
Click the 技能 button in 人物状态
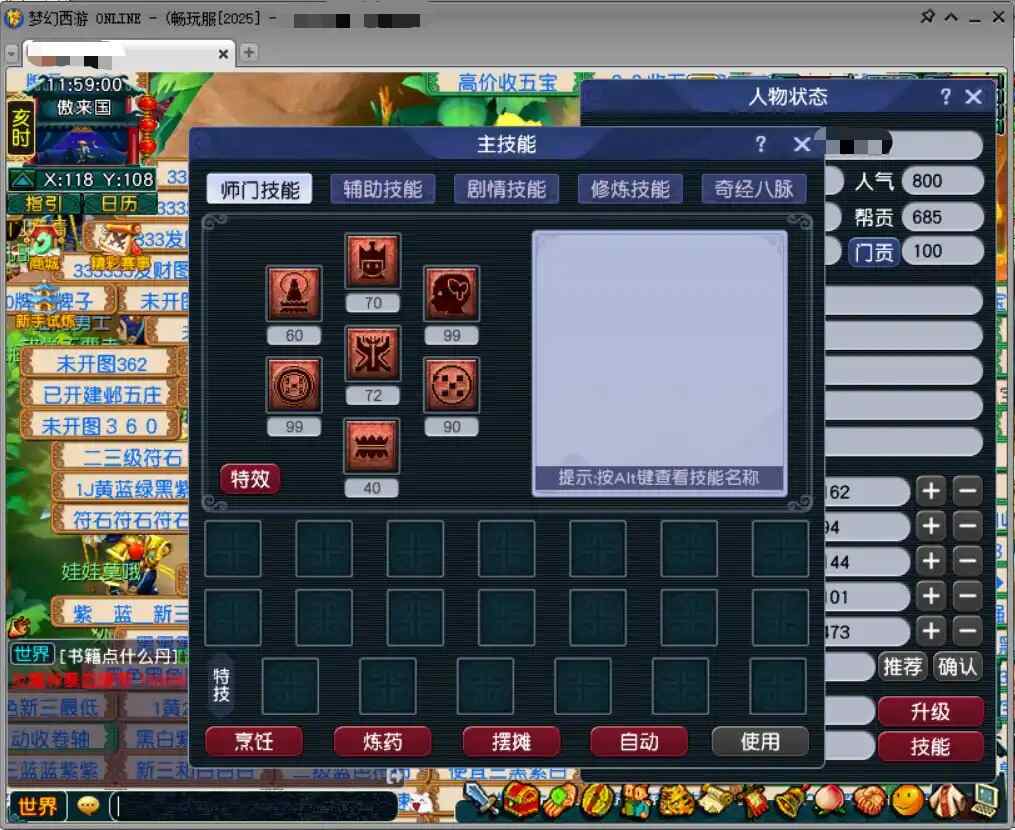[930, 746]
